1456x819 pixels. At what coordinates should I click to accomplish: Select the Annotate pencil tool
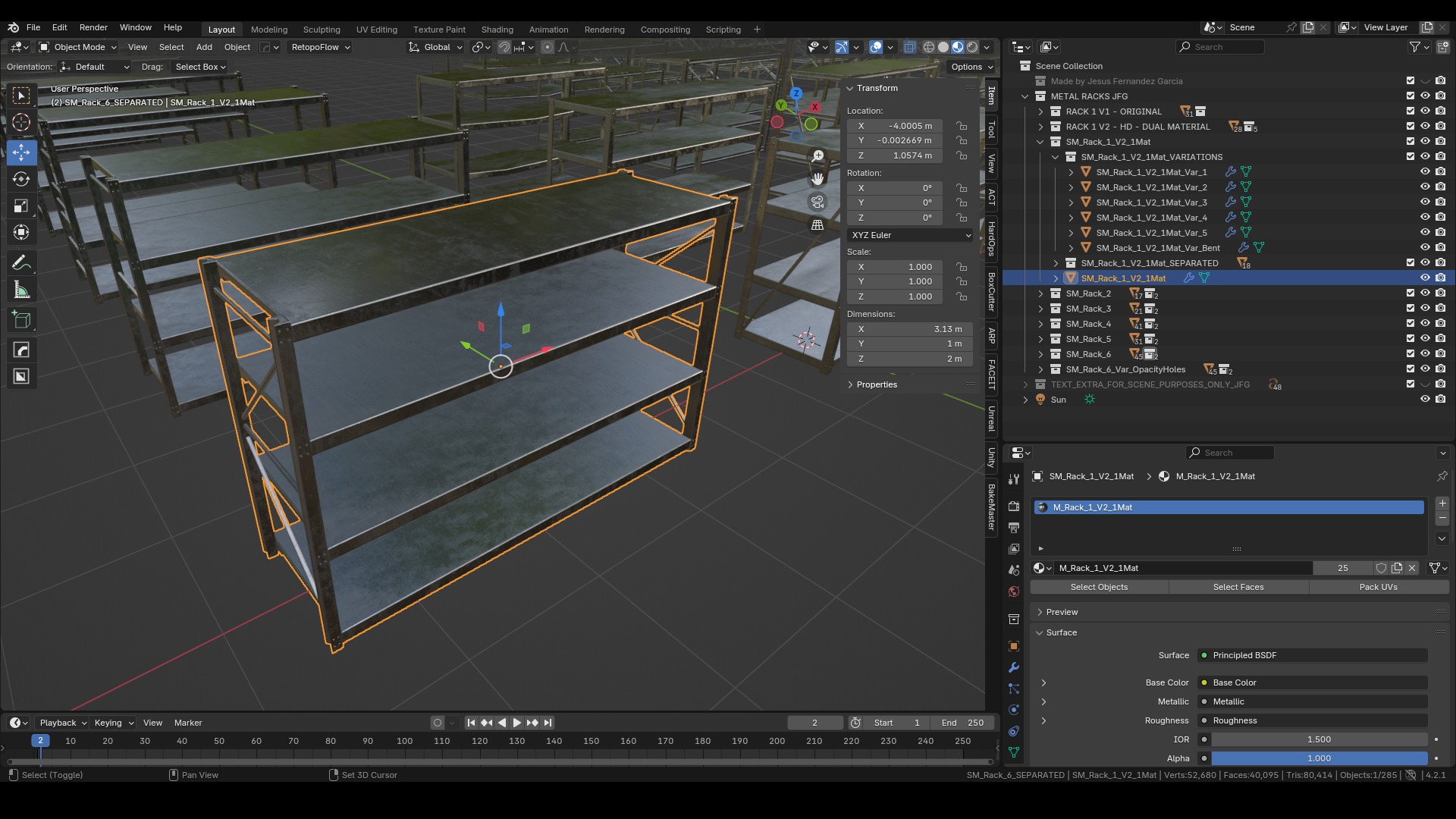pyautogui.click(x=21, y=263)
